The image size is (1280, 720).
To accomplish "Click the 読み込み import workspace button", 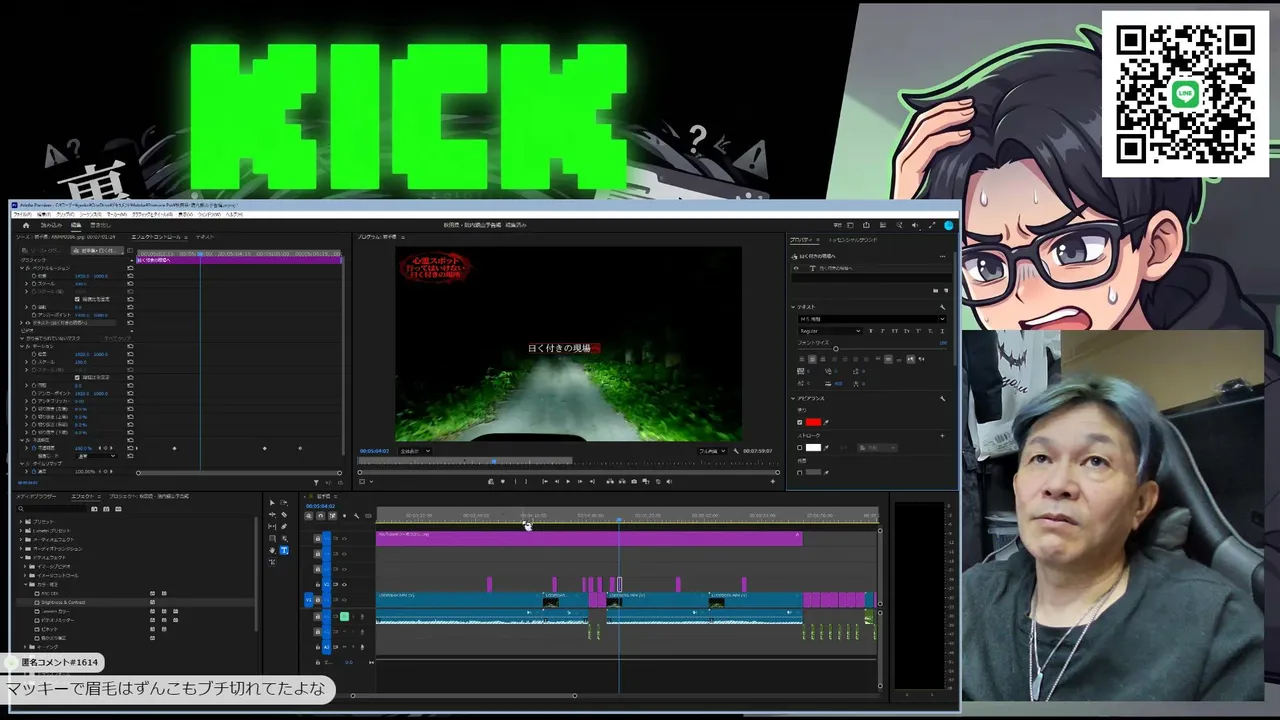I will click(x=50, y=225).
